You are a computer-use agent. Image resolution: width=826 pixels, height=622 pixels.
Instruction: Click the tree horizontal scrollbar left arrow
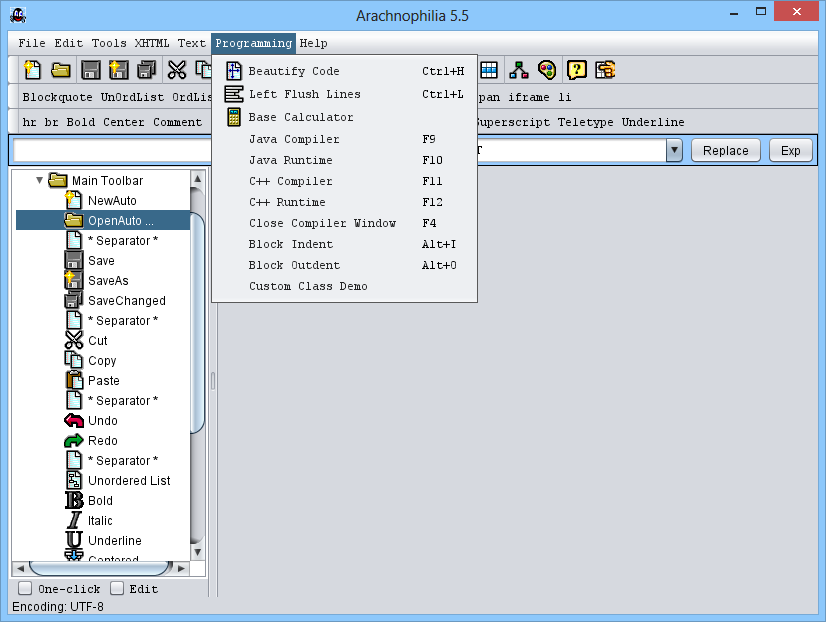click(20, 568)
